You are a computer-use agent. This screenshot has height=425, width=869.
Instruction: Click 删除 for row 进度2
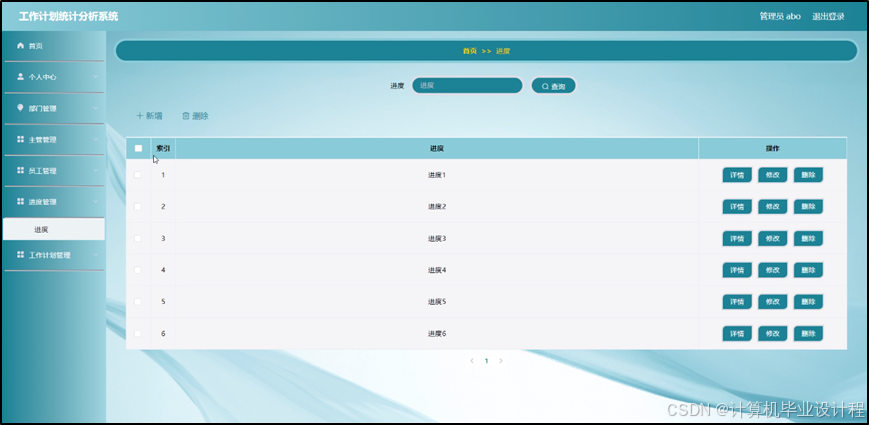[808, 206]
